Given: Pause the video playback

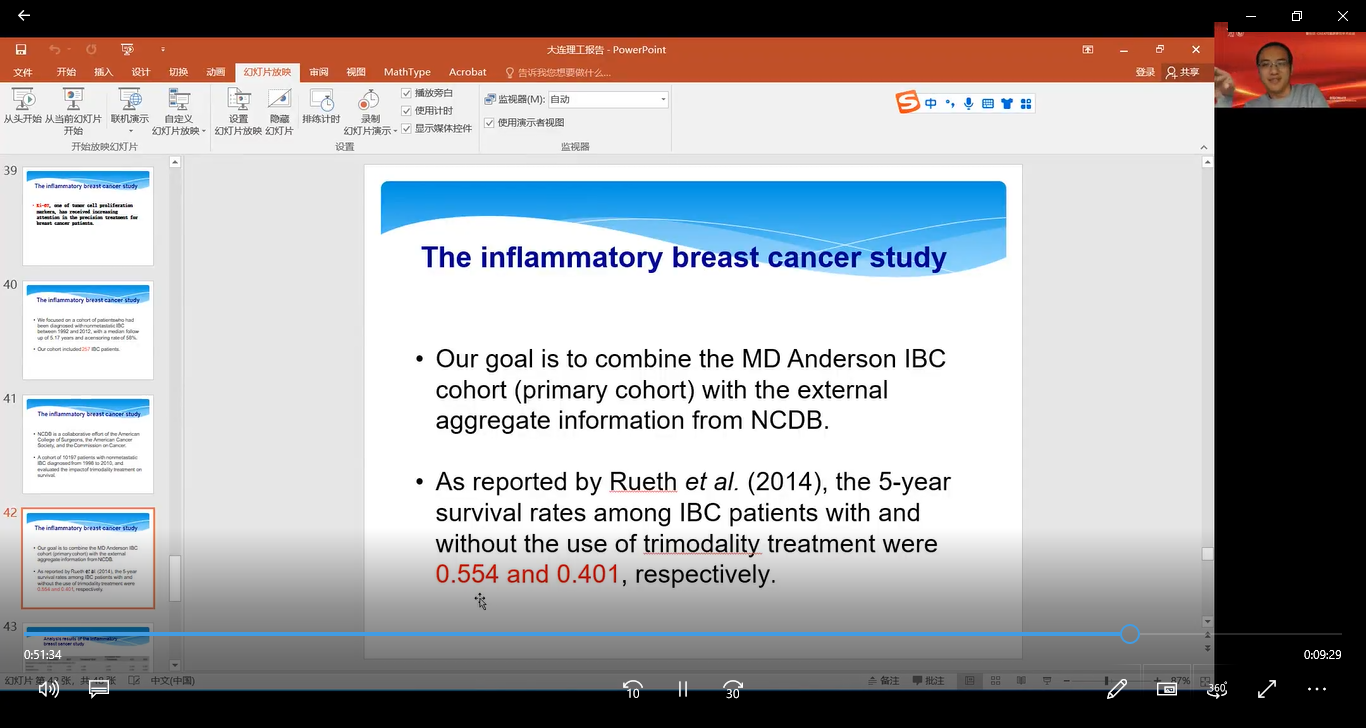Looking at the screenshot, I should pos(683,689).
